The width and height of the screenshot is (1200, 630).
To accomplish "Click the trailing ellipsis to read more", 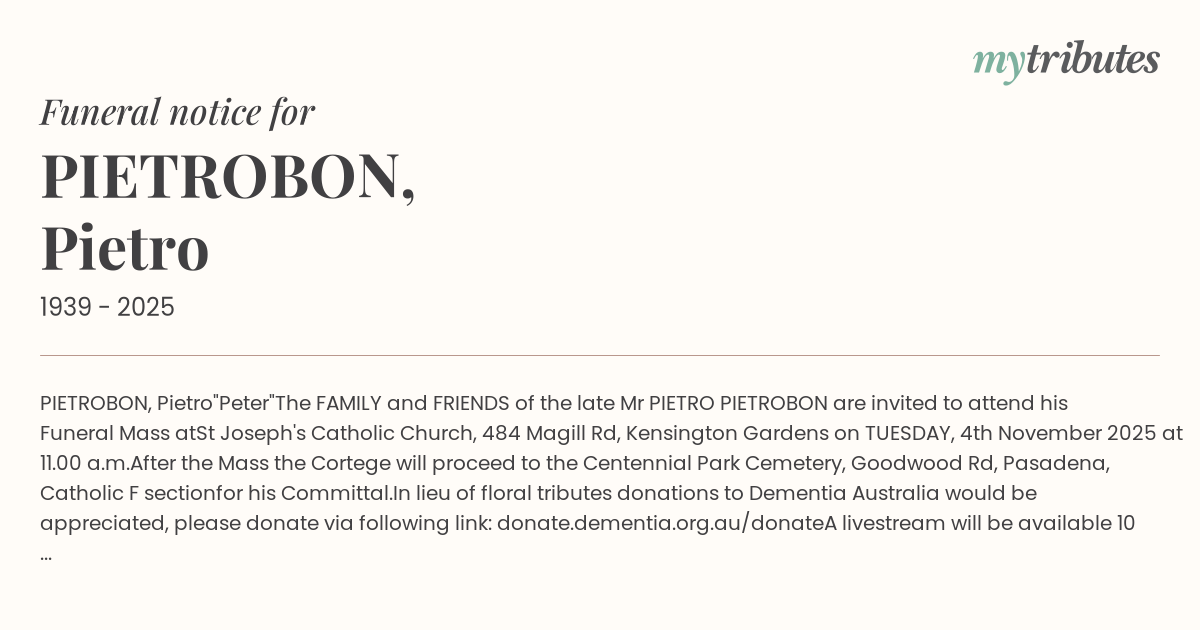I will 46,554.
